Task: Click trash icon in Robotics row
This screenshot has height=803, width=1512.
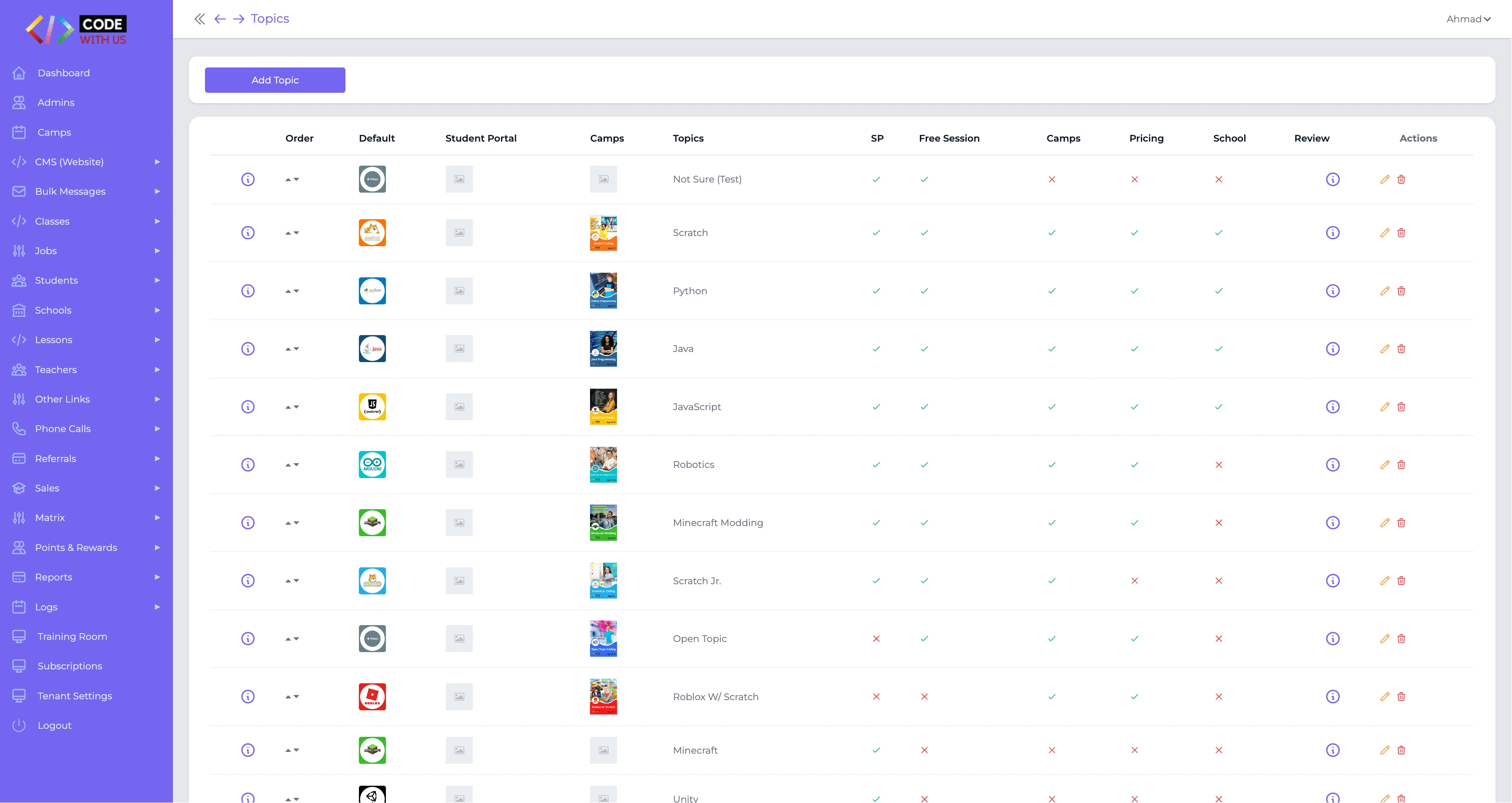Action: pyautogui.click(x=1401, y=465)
